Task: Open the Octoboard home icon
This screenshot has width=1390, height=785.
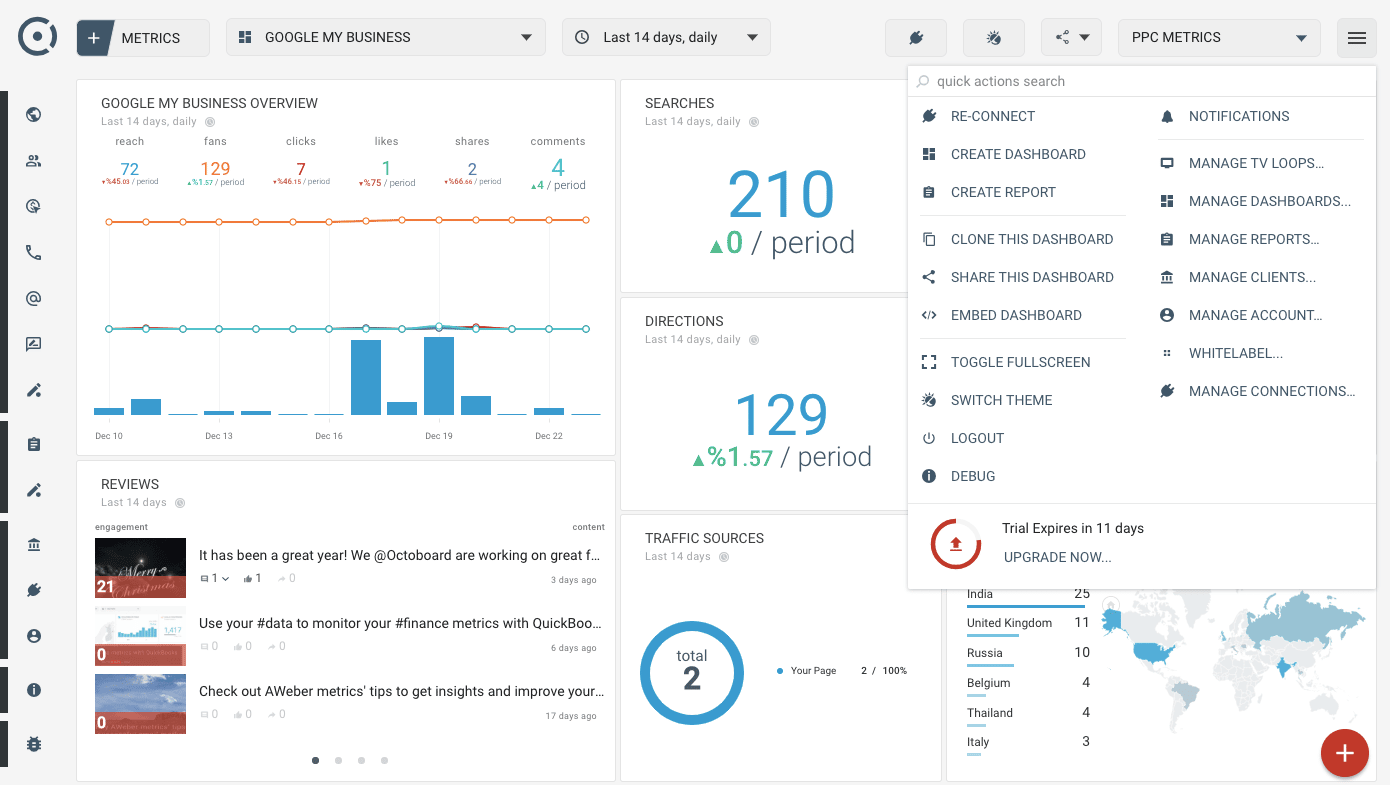Action: coord(36,37)
